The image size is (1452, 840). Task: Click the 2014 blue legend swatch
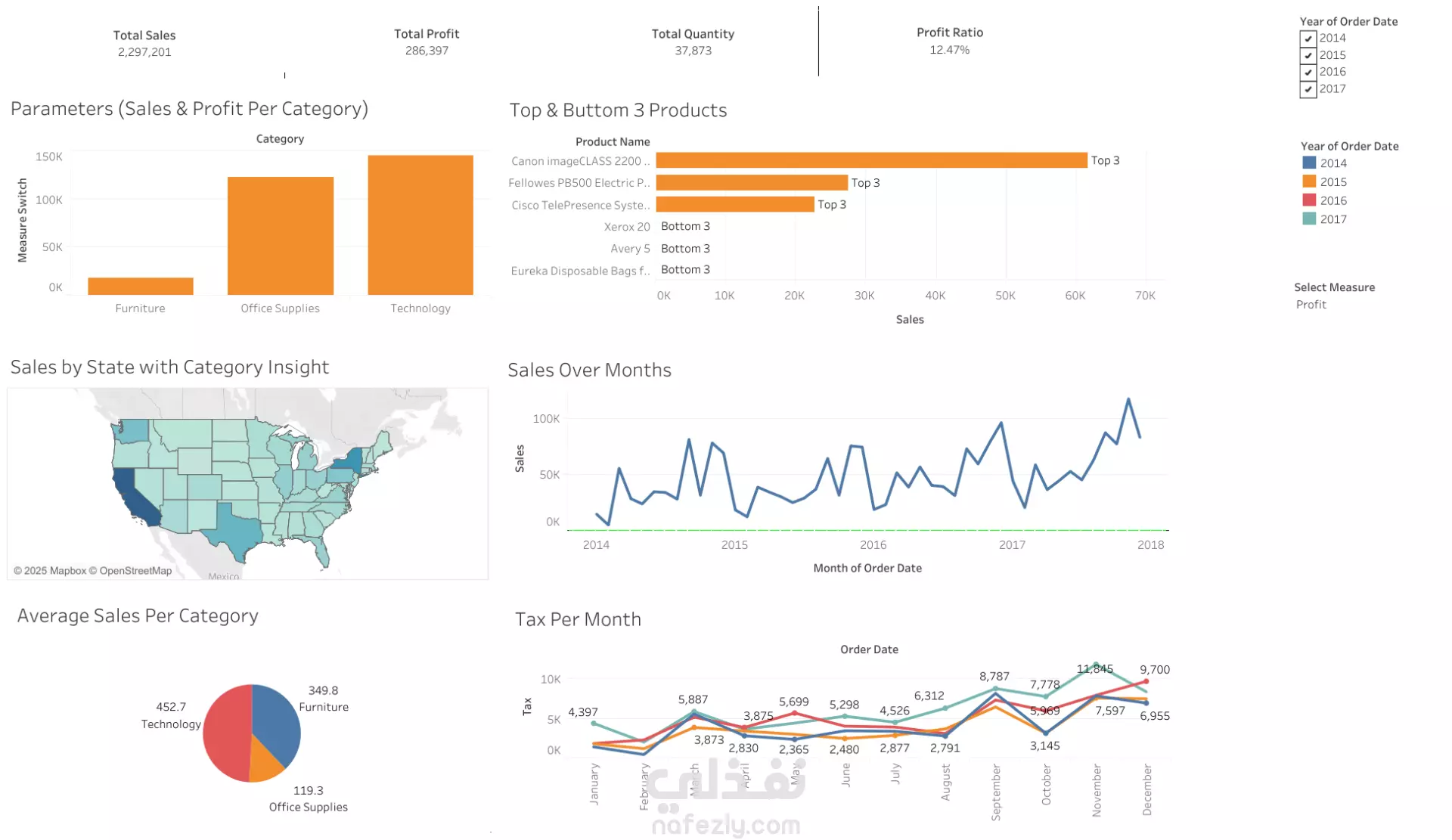(x=1309, y=163)
